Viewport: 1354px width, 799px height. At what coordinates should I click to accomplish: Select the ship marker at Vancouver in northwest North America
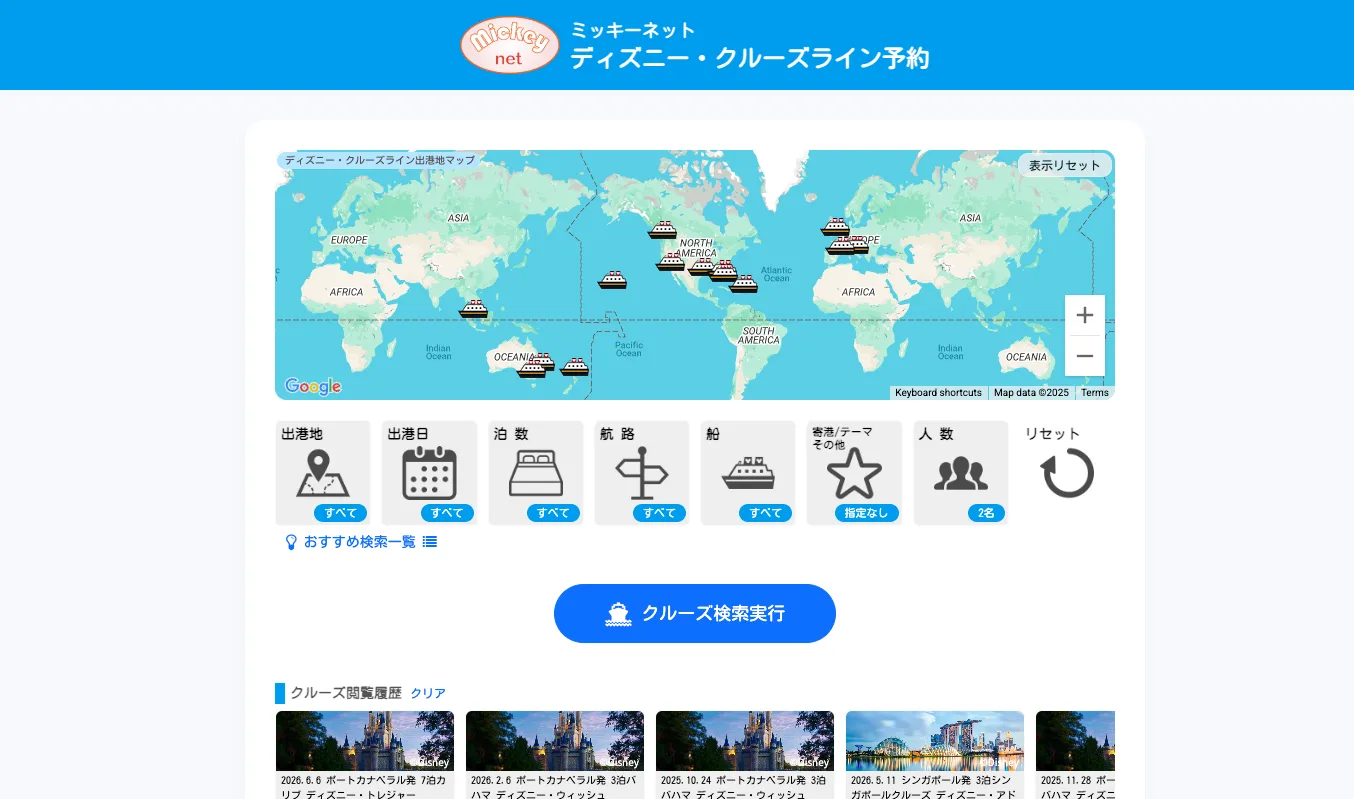pos(662,230)
